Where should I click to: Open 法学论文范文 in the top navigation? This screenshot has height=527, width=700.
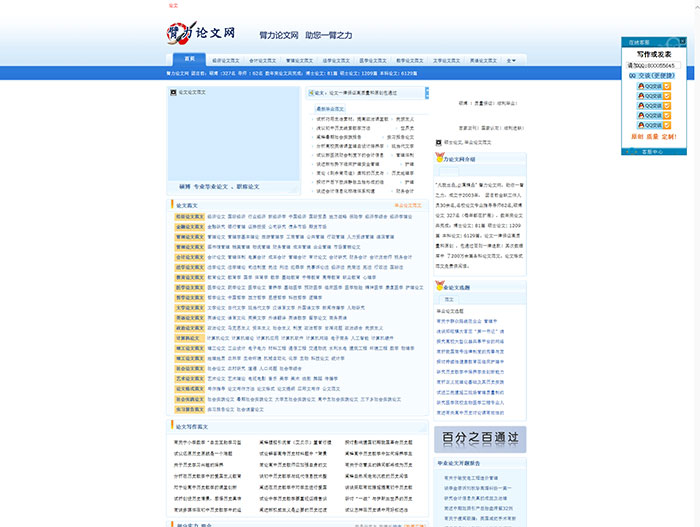336,61
